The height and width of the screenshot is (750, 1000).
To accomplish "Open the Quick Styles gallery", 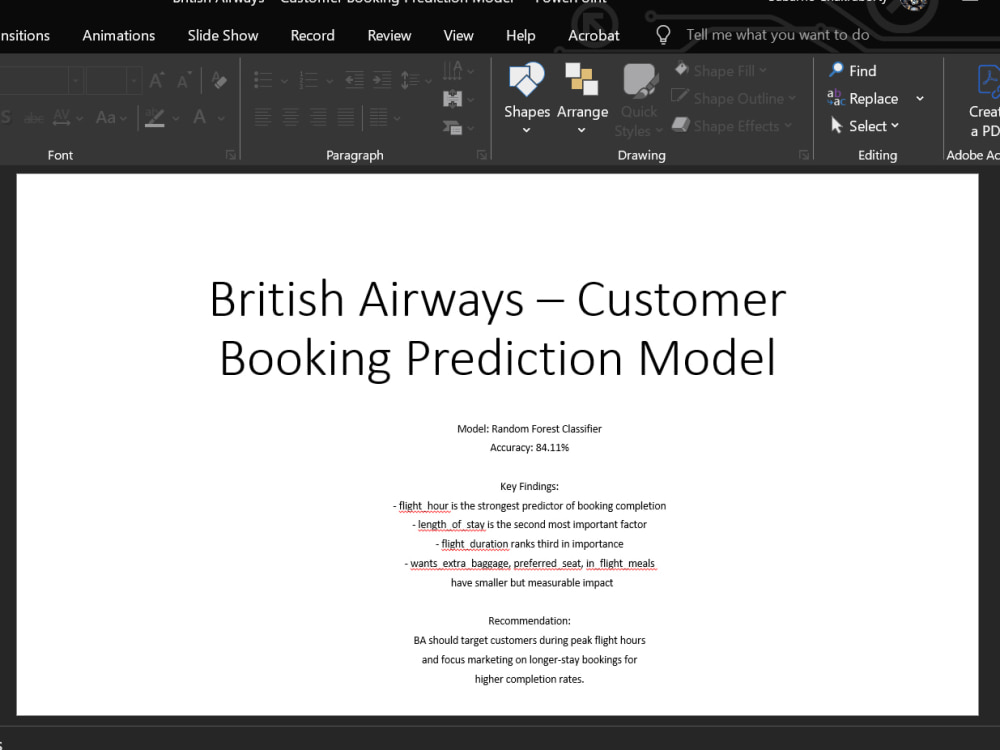I will [639, 100].
